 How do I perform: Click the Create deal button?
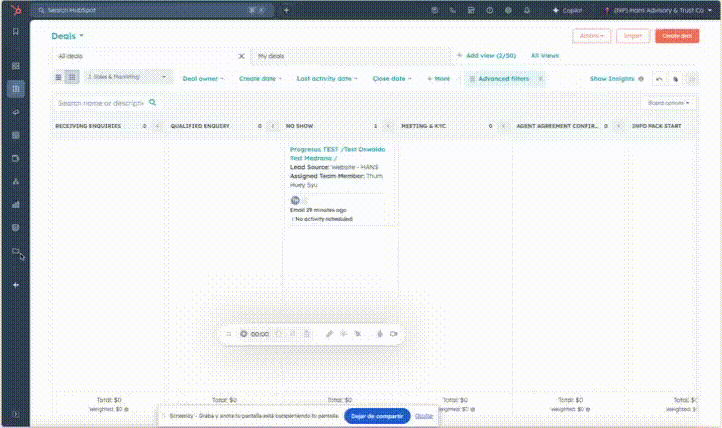[x=677, y=36]
